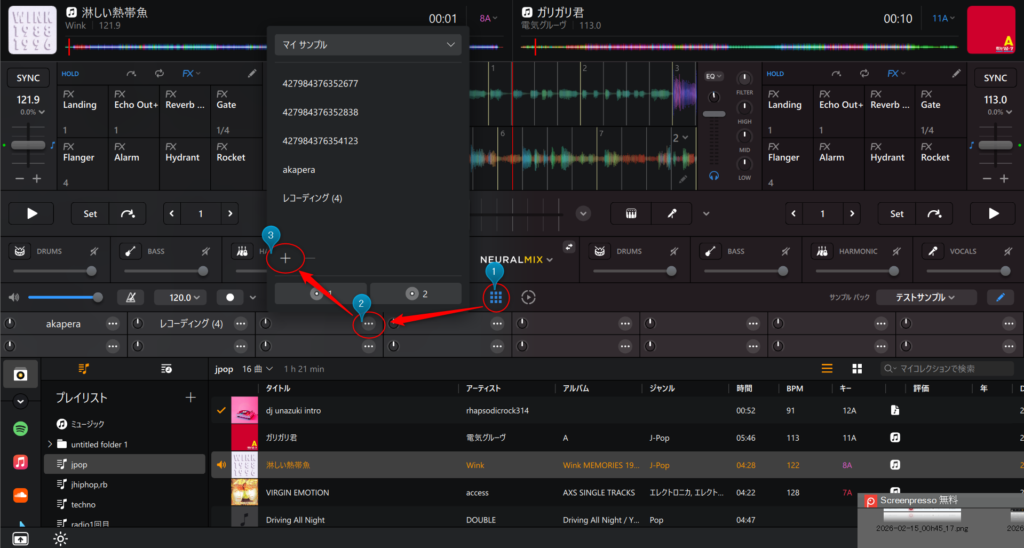This screenshot has height=548, width=1024.
Task: Open the SoundCloud source in sidebar
Action: click(20, 495)
